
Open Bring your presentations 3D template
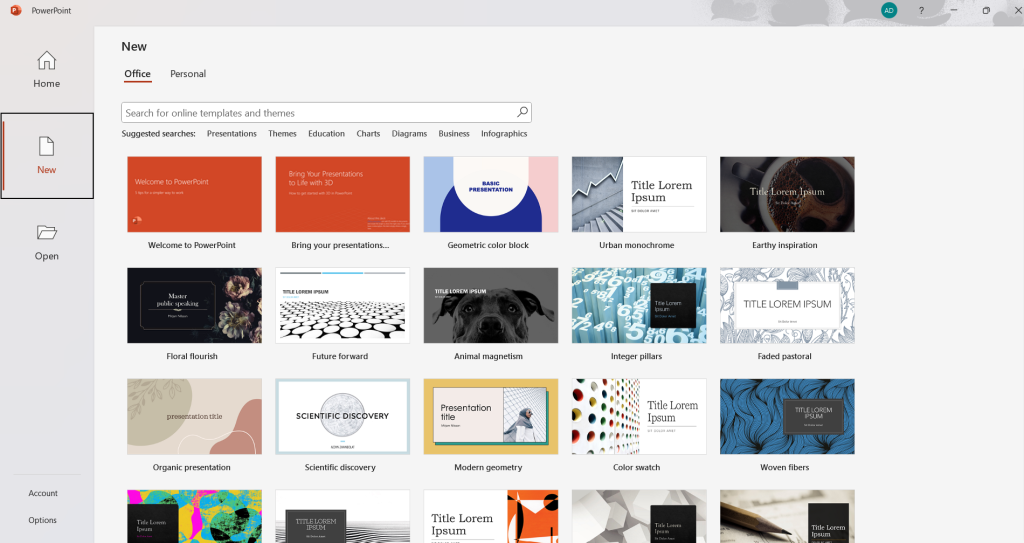click(343, 194)
